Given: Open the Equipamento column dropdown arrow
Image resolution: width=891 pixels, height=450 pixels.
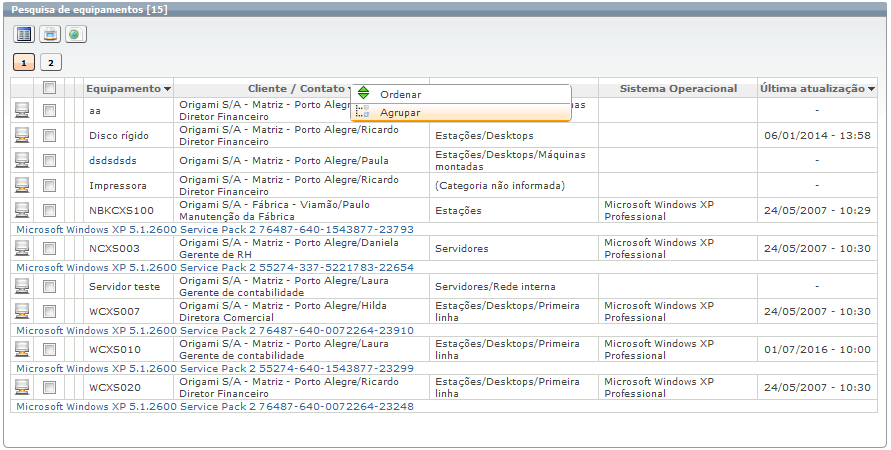Looking at the screenshot, I should click(x=167, y=89).
